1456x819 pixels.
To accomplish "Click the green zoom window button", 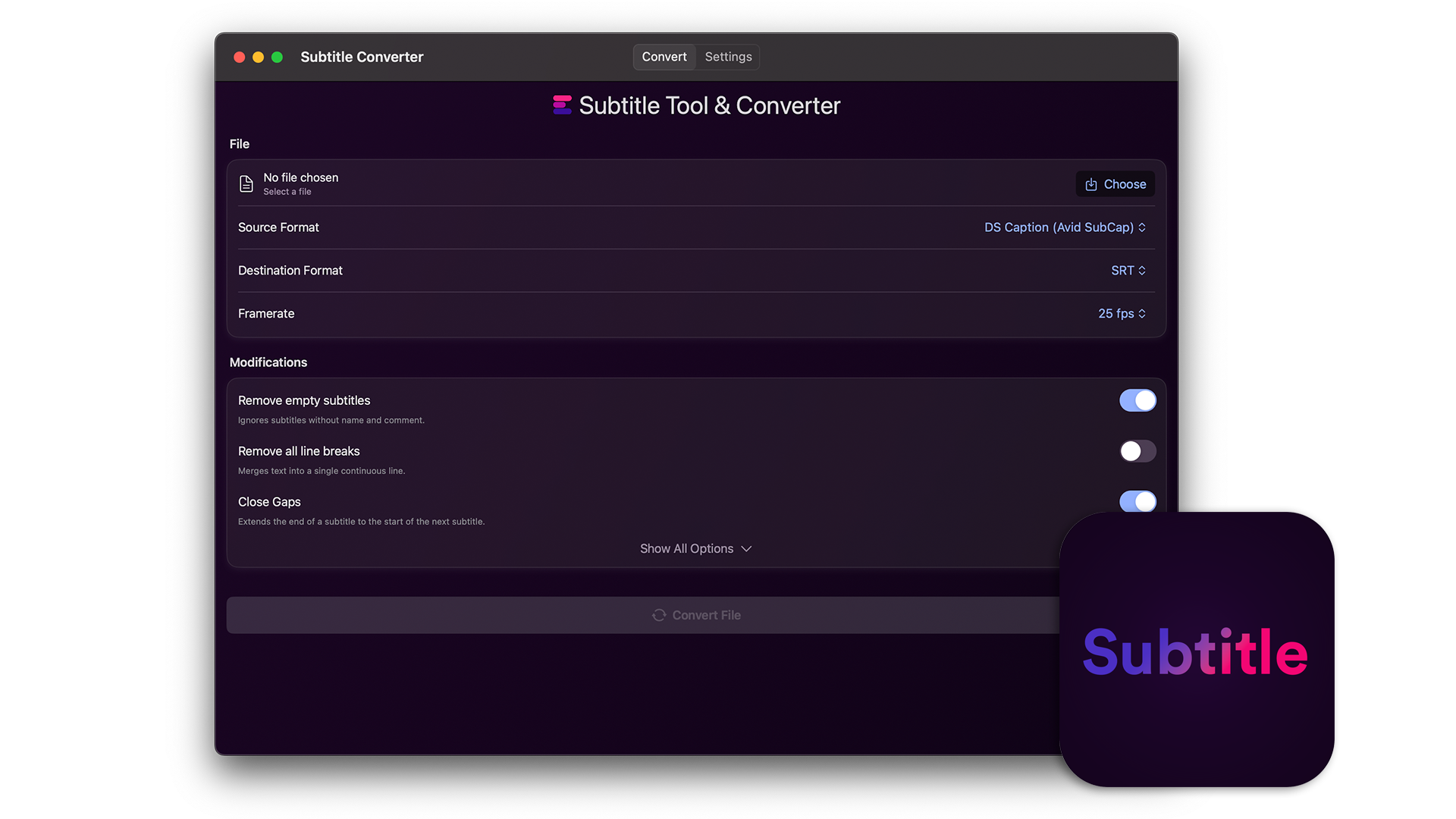I will 278,58.
